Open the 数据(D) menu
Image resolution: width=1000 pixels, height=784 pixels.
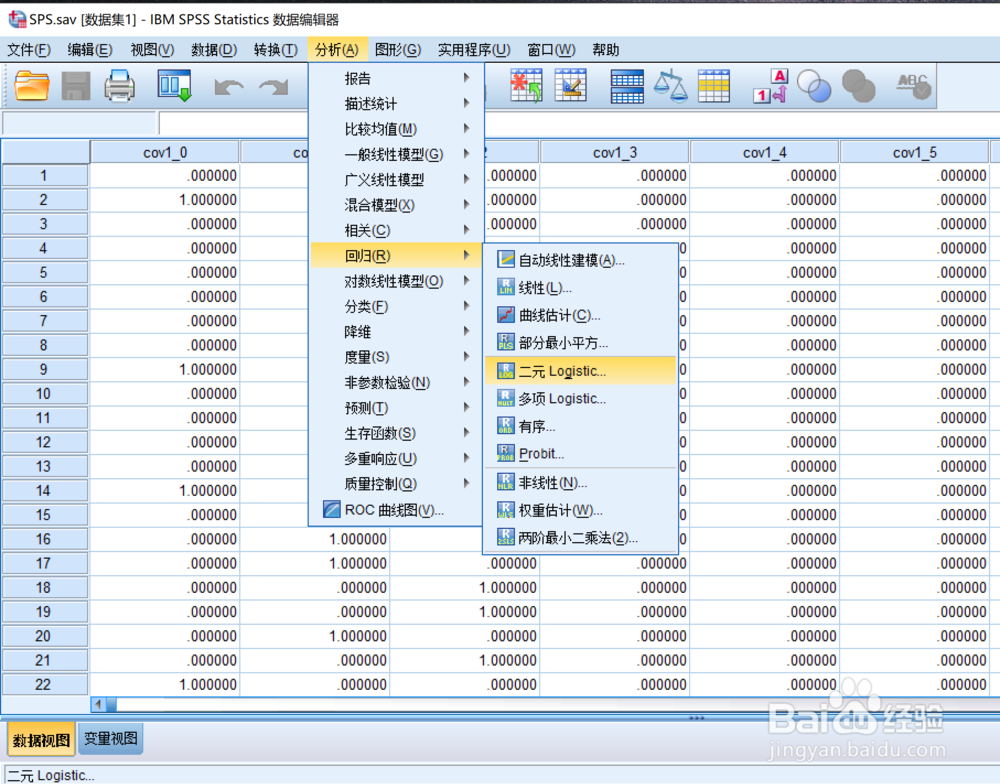pos(214,50)
